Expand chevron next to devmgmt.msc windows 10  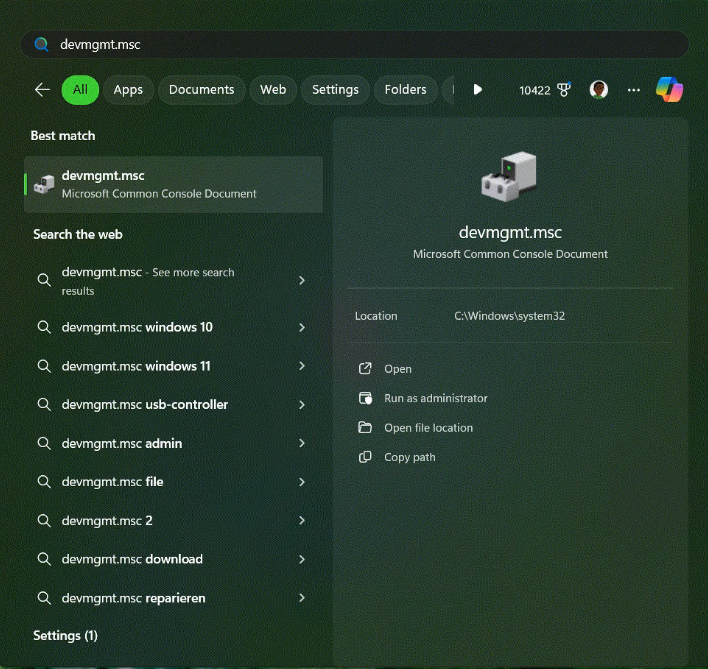pos(302,327)
